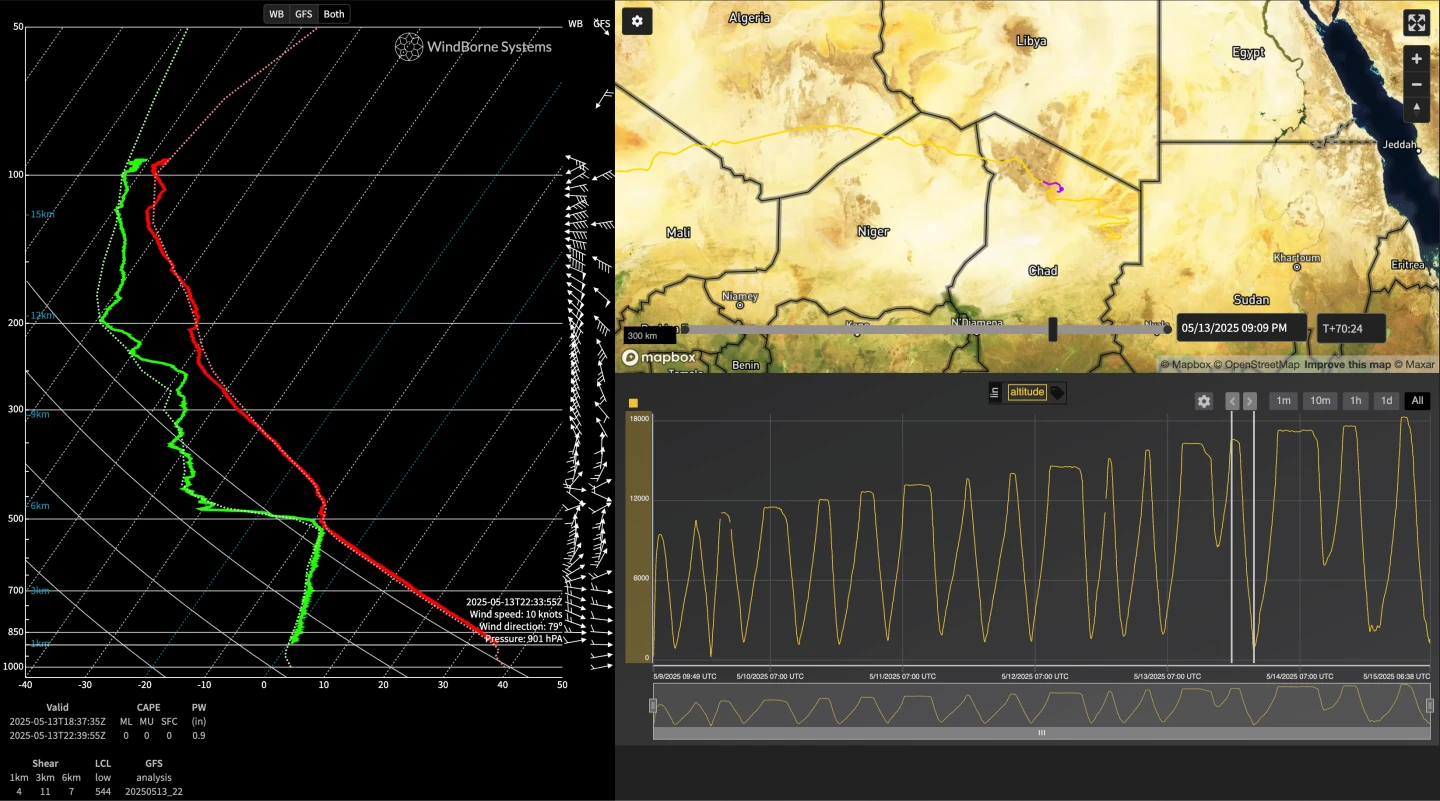This screenshot has width=1440, height=801.
Task: Enter fullscreen map view
Action: pos(1416,22)
